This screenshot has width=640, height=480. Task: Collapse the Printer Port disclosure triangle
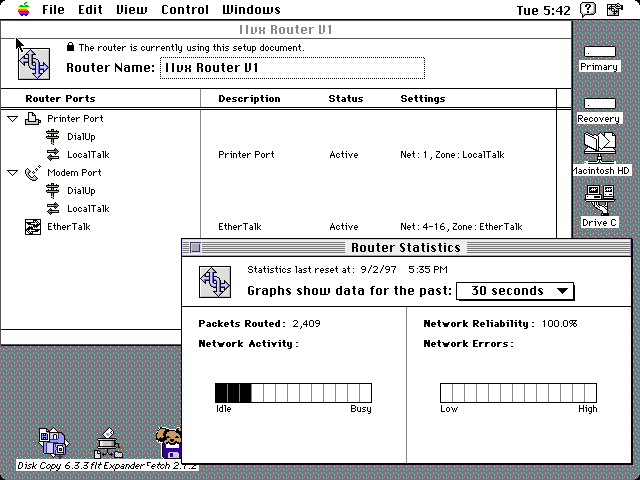click(x=13, y=119)
